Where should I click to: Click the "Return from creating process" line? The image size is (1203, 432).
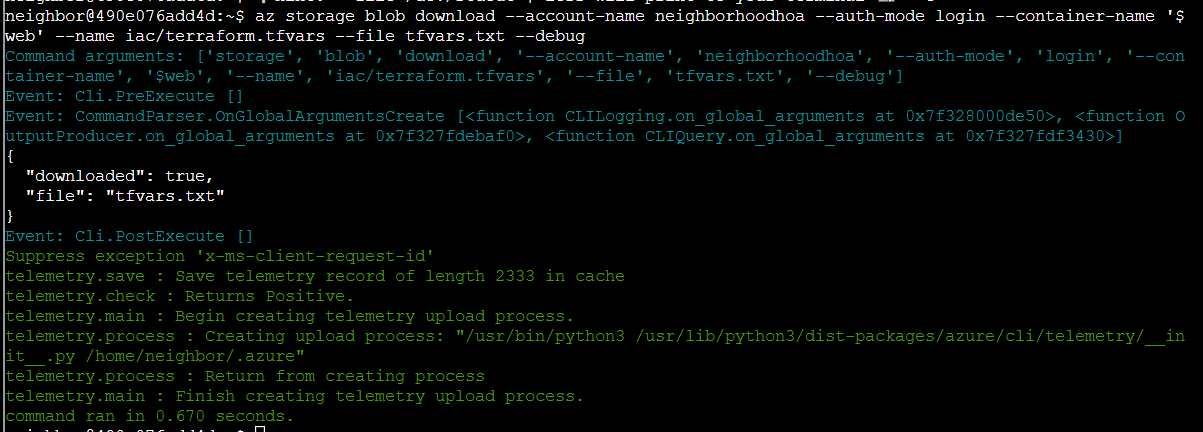tap(245, 376)
